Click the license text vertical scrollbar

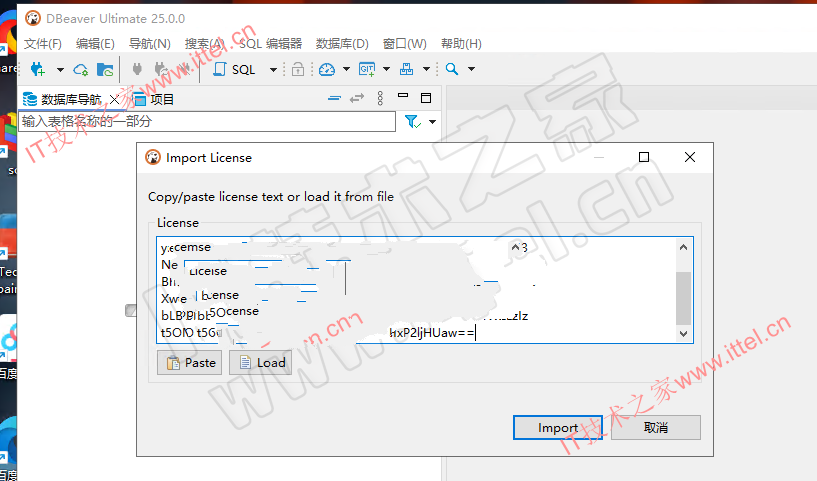click(x=684, y=290)
